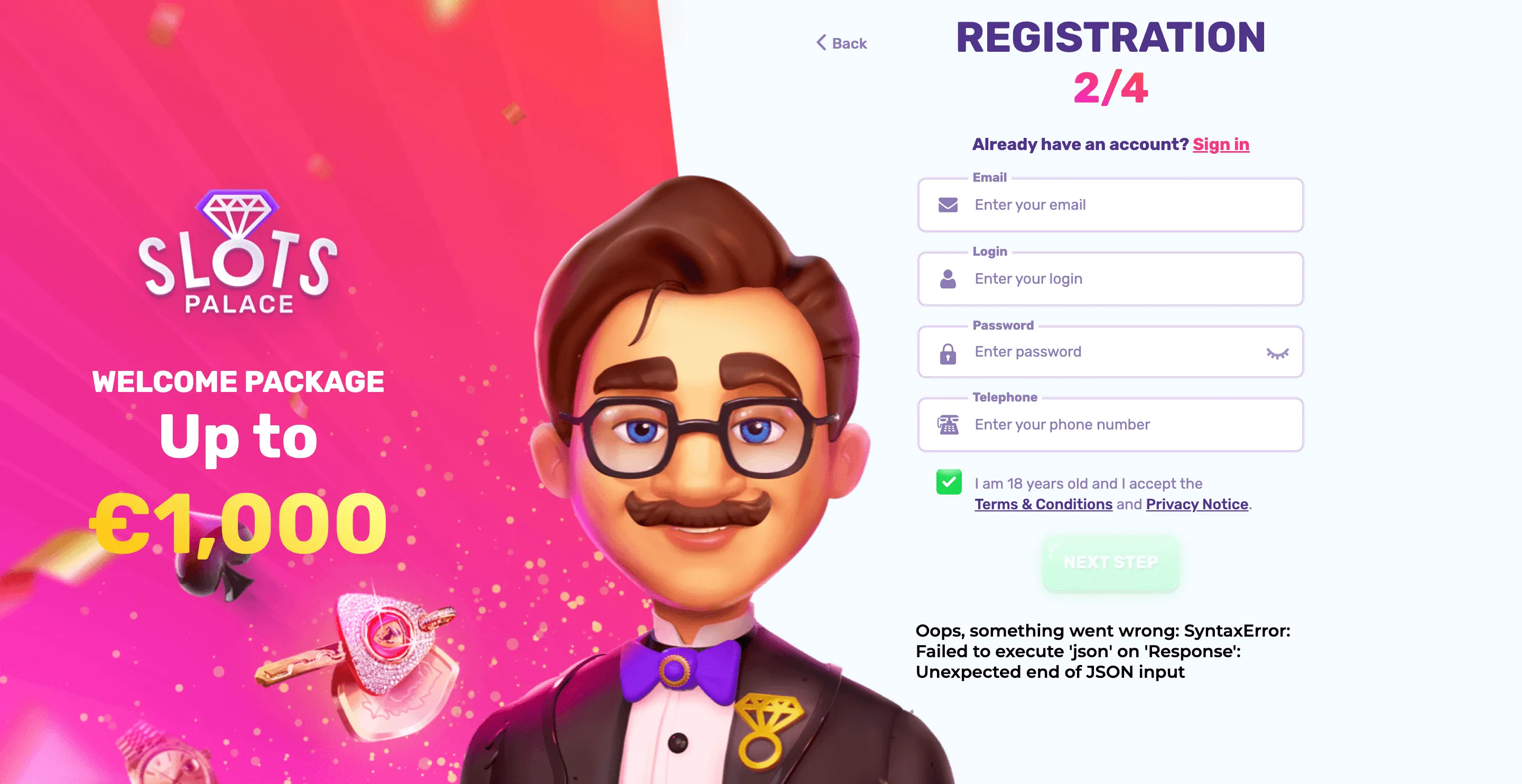Toggle password visibility eye icon

coord(1277,353)
